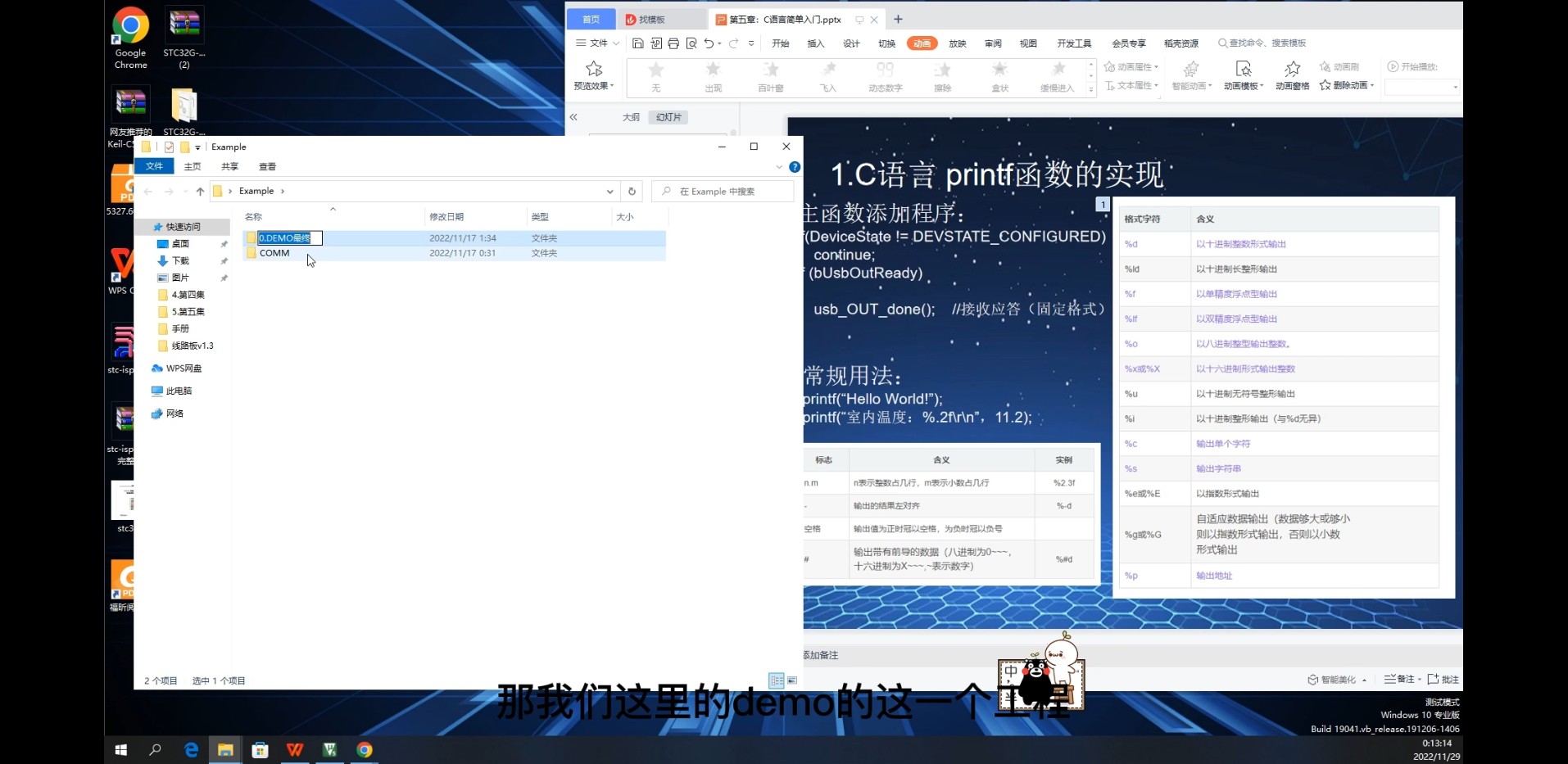1568x764 pixels.
Task: Open Explorer address bar history dropdown
Action: [x=610, y=192]
